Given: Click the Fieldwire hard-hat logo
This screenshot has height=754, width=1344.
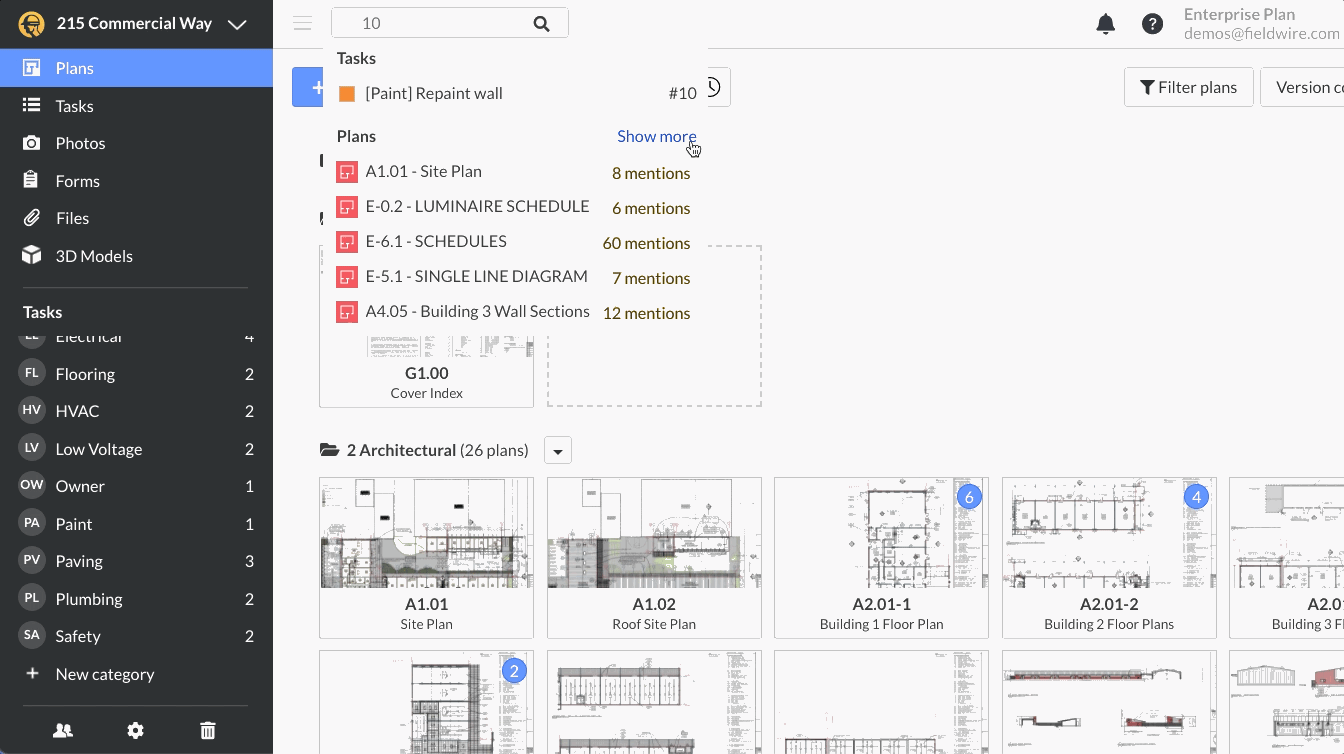Looking at the screenshot, I should (x=31, y=24).
